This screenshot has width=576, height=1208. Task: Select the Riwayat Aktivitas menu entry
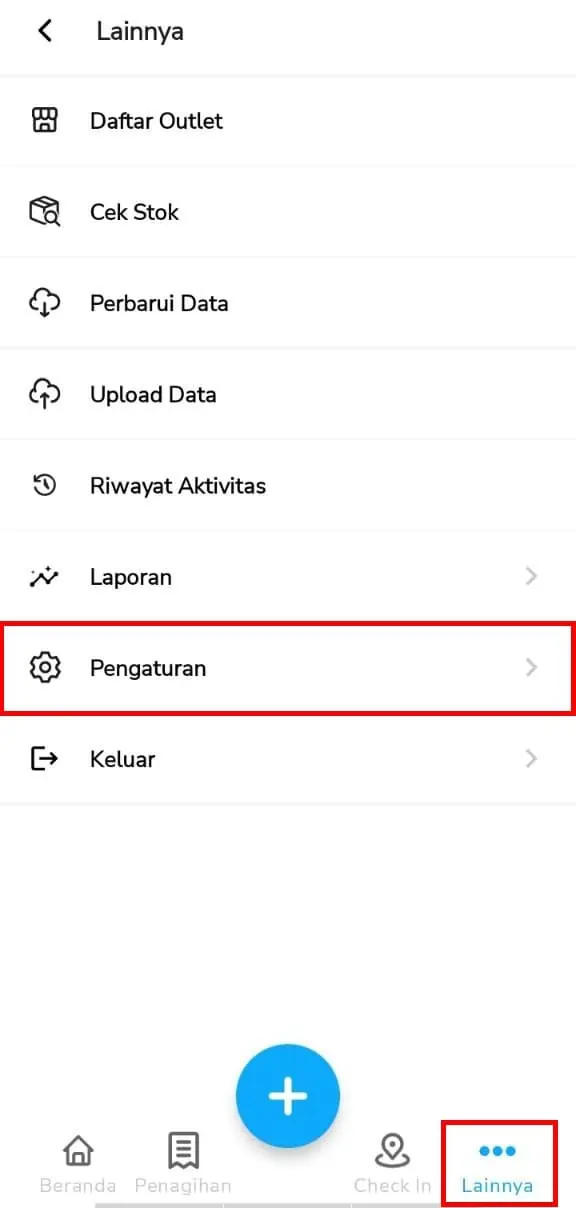point(288,486)
